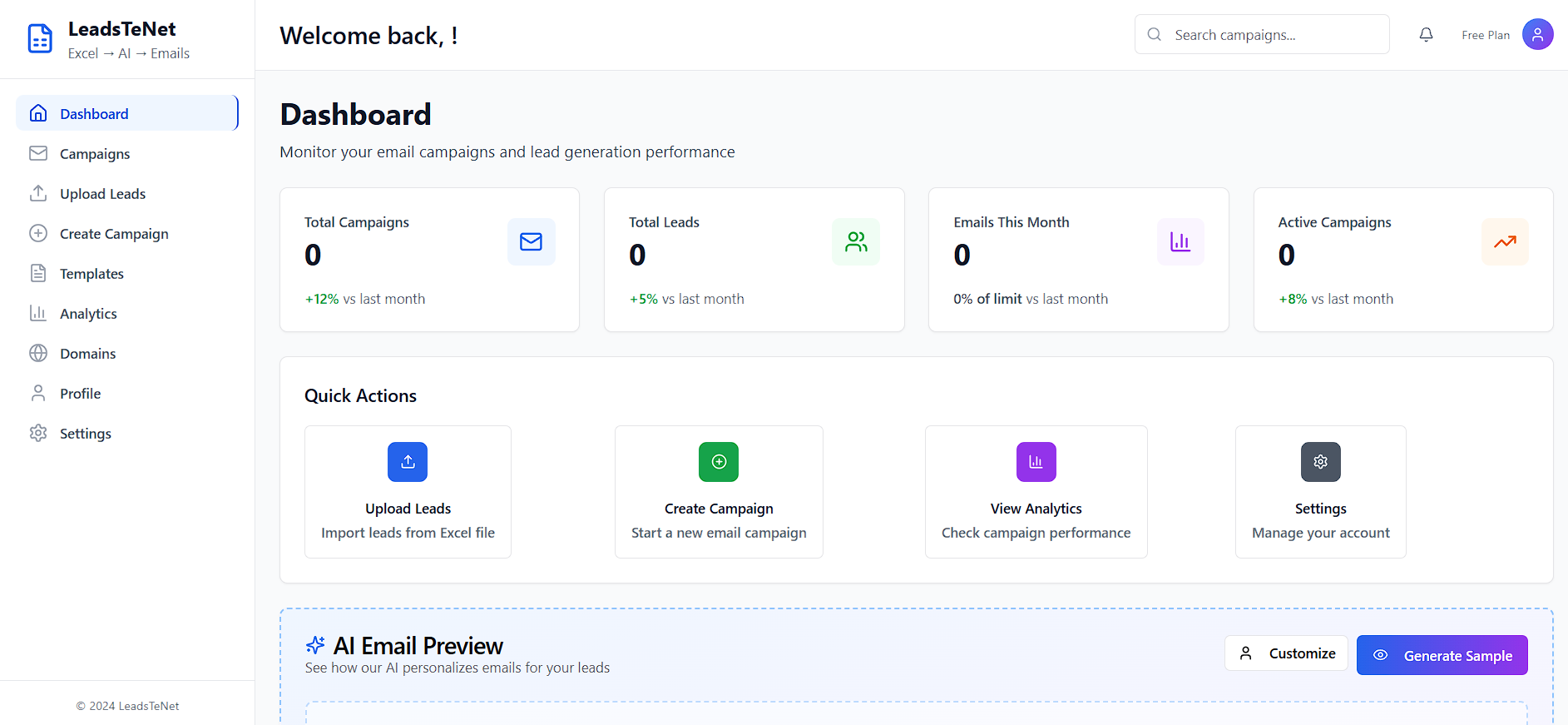Click the Create Campaign plus-circle icon in sidebar

(38, 233)
